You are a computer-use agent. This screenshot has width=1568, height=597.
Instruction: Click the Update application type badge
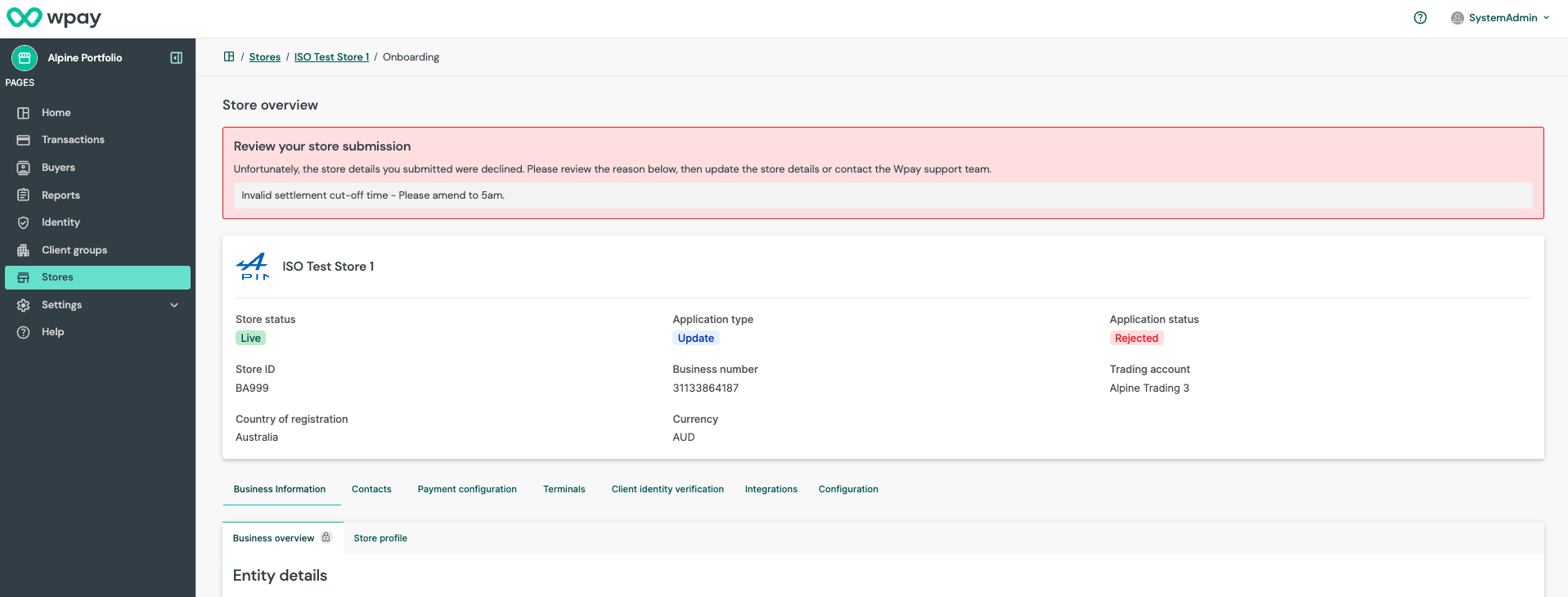click(x=696, y=338)
